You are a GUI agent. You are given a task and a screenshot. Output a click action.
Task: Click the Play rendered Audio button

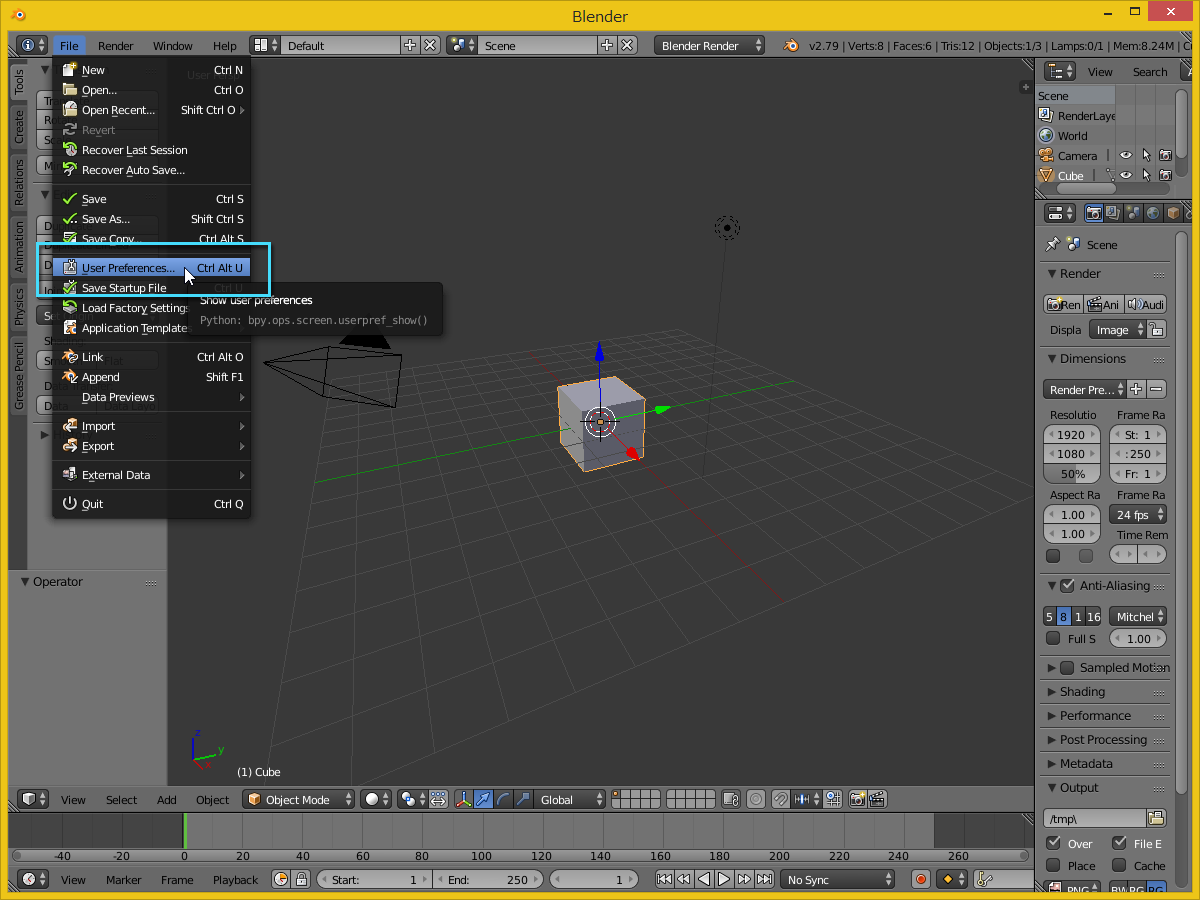coord(1146,304)
